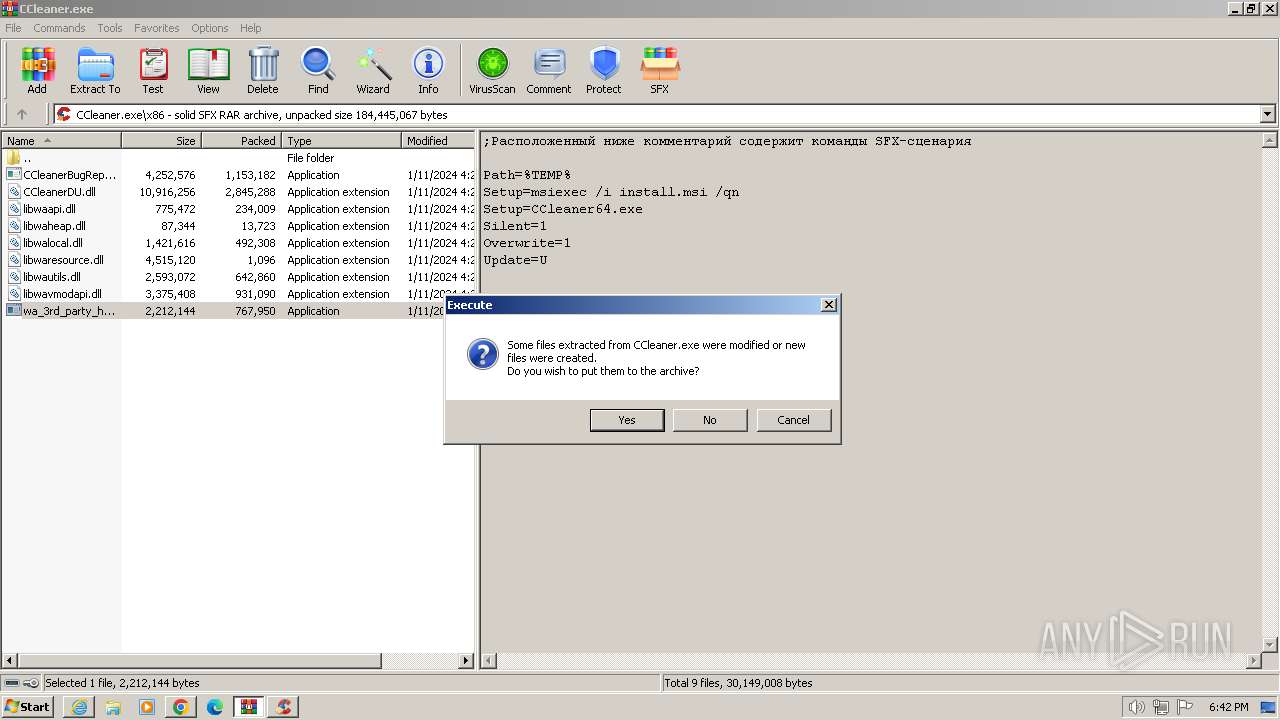The image size is (1280, 720).
Task: Select libwaheap.dll file
Action: [238, 226]
